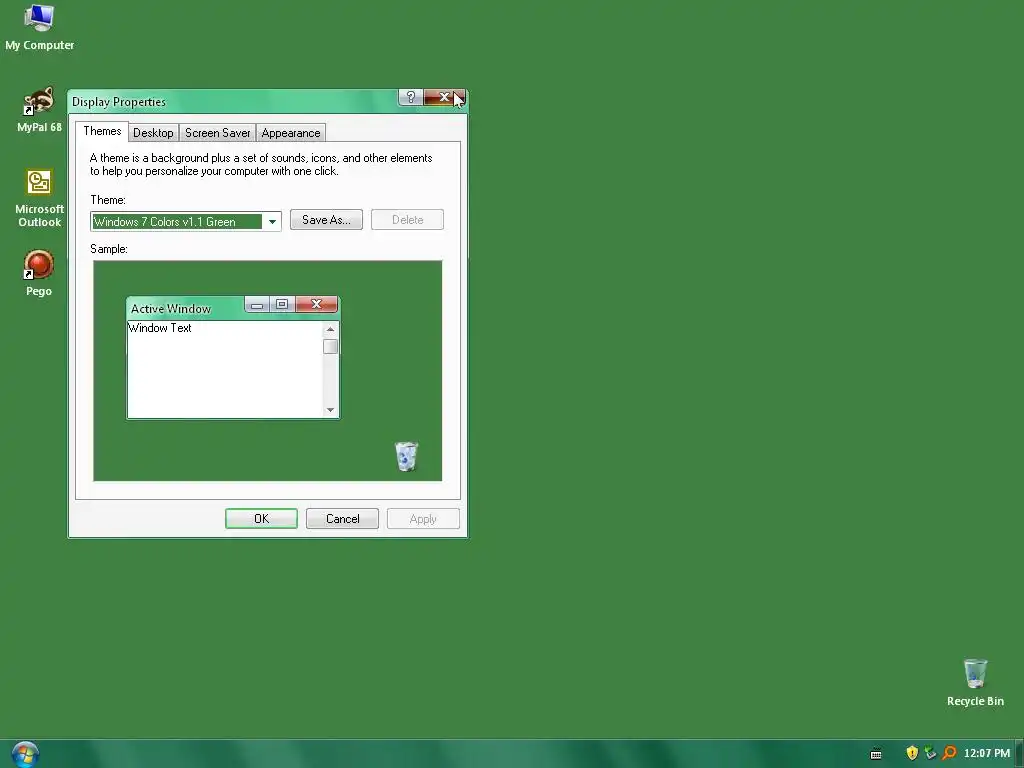
Task: Switch to the Screen Saver tab
Action: (217, 133)
